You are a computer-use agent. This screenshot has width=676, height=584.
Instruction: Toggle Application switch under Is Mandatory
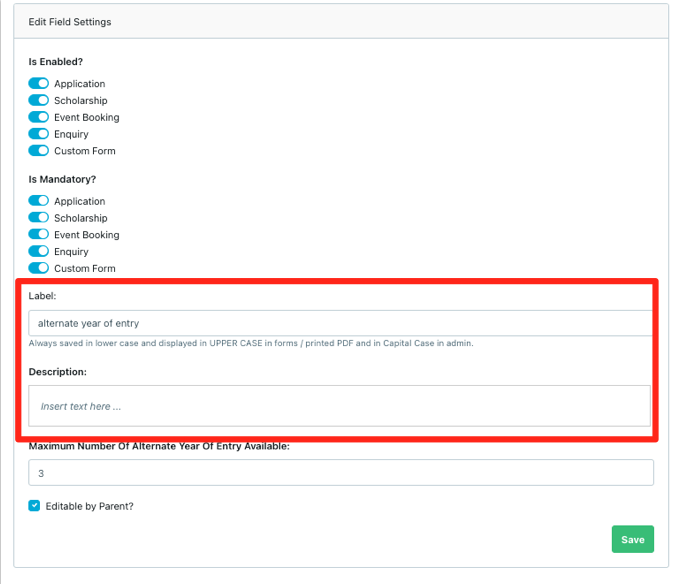[x=38, y=201]
